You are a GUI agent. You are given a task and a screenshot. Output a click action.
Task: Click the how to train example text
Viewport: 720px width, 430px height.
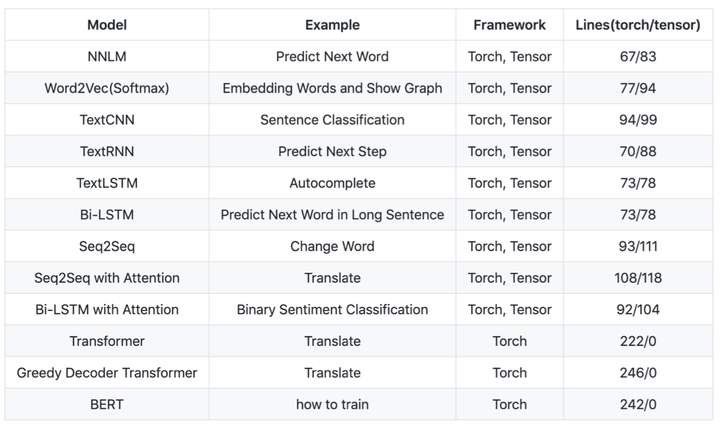pyautogui.click(x=332, y=404)
